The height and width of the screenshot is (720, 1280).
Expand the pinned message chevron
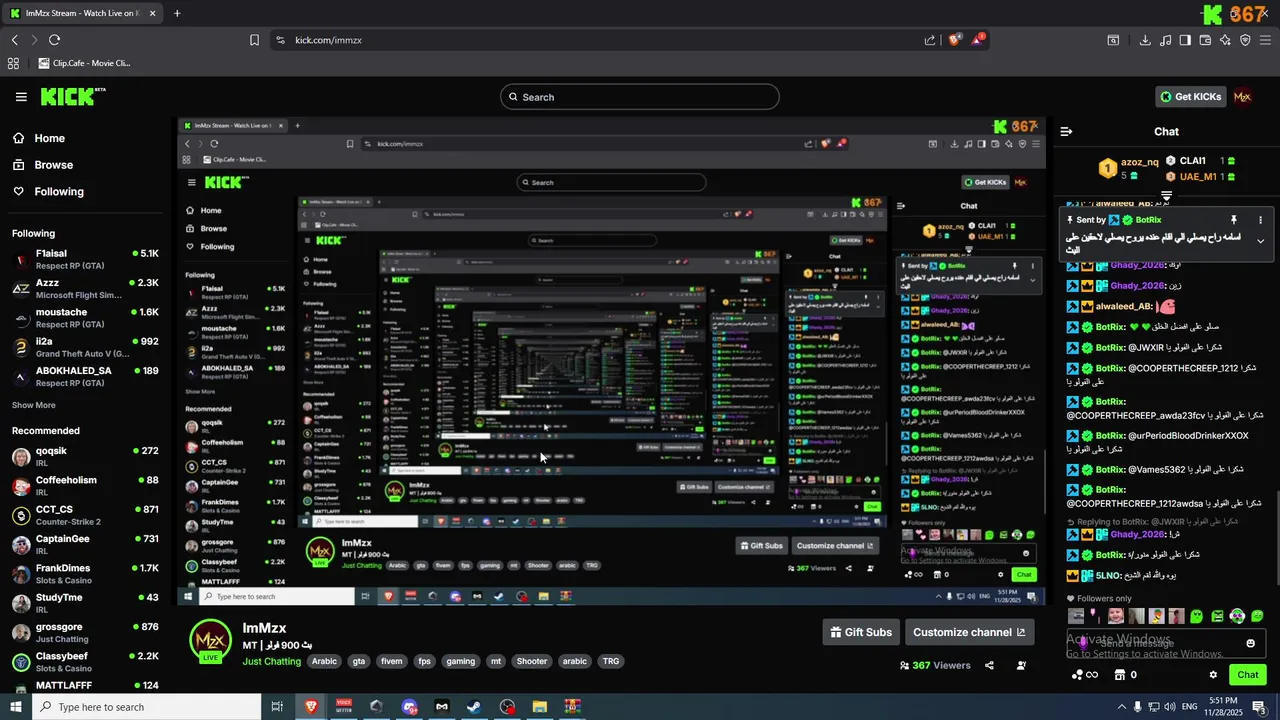tap(1260, 241)
